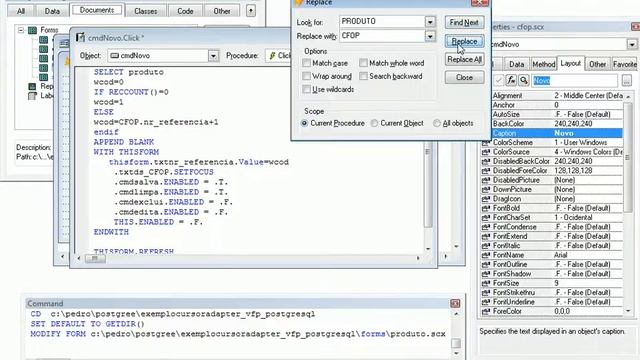This screenshot has width=640, height=360.
Task: Click the icon beside FontItalic property
Action: [x=486, y=246]
